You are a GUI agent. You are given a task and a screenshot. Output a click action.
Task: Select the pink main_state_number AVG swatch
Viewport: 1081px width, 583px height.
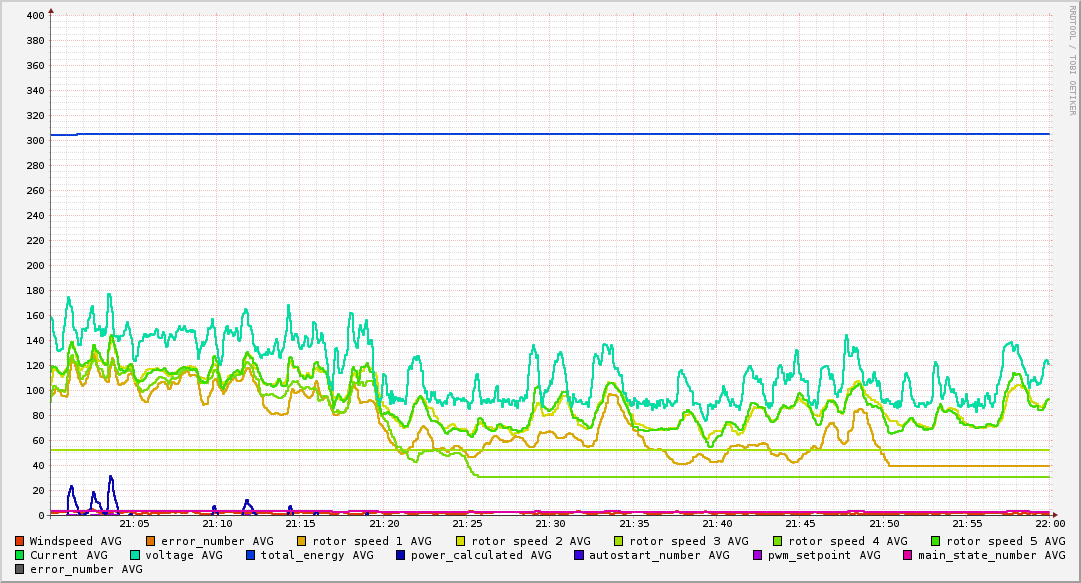click(909, 555)
